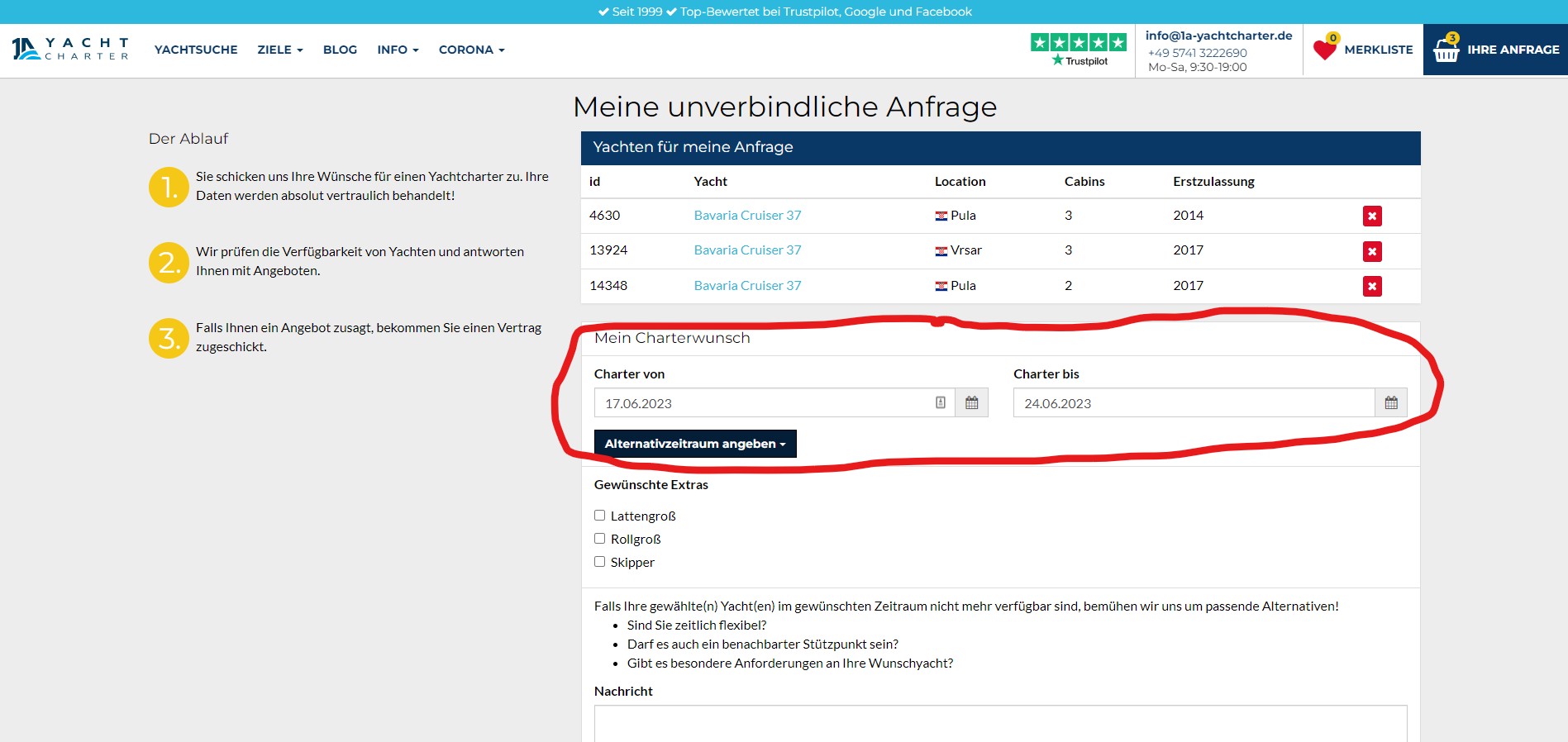
Task: Expand the Ziele dropdown menu
Action: pos(279,50)
